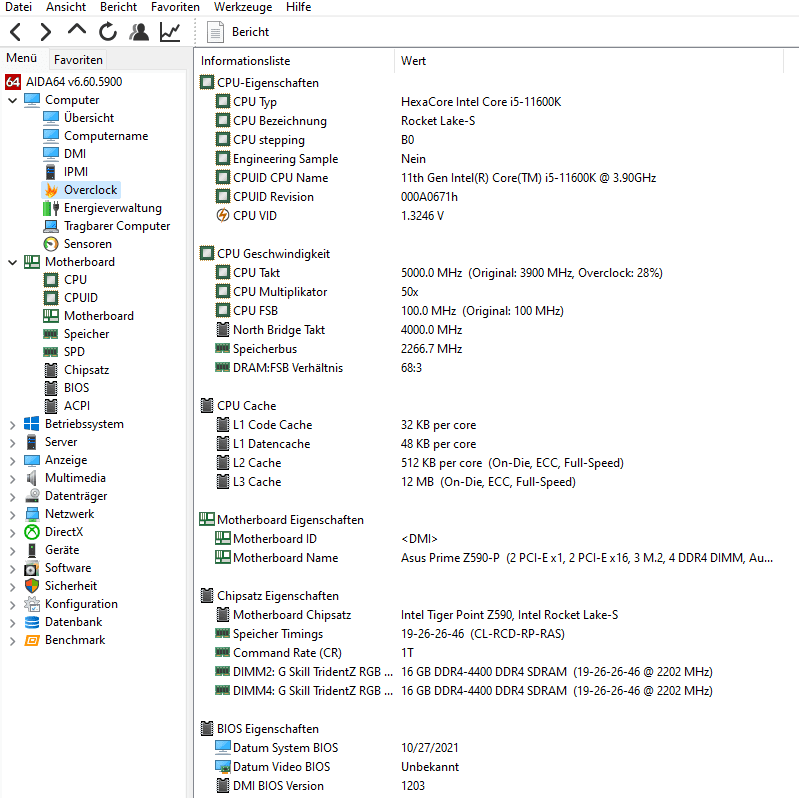
Task: Open the graph chart icon in toolbar
Action: [170, 32]
